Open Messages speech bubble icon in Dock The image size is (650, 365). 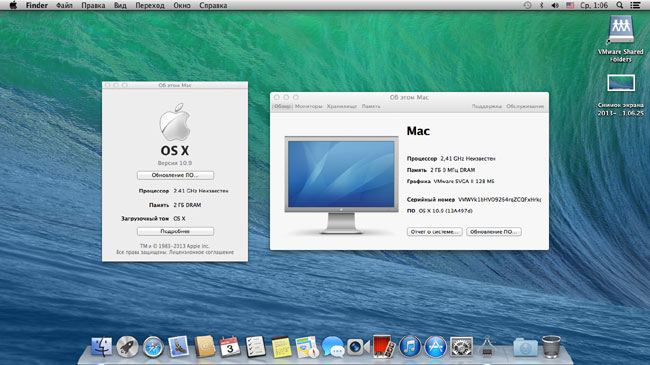tap(333, 347)
